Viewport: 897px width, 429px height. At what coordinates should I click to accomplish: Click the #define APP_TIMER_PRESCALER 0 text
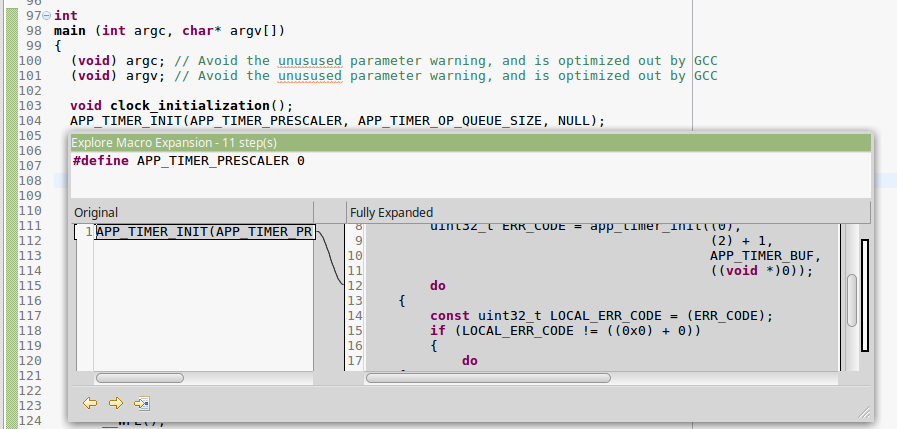[189, 161]
